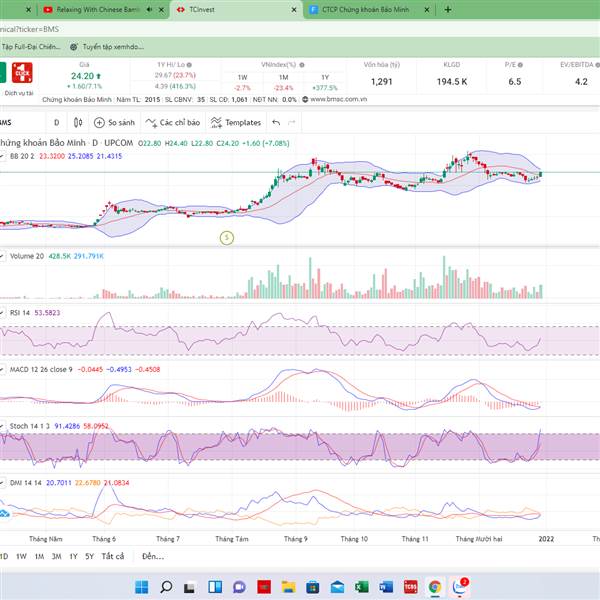The height and width of the screenshot is (600, 600).
Task: Open the Tuyển tập xemhdo bookmark
Action: click(108, 47)
